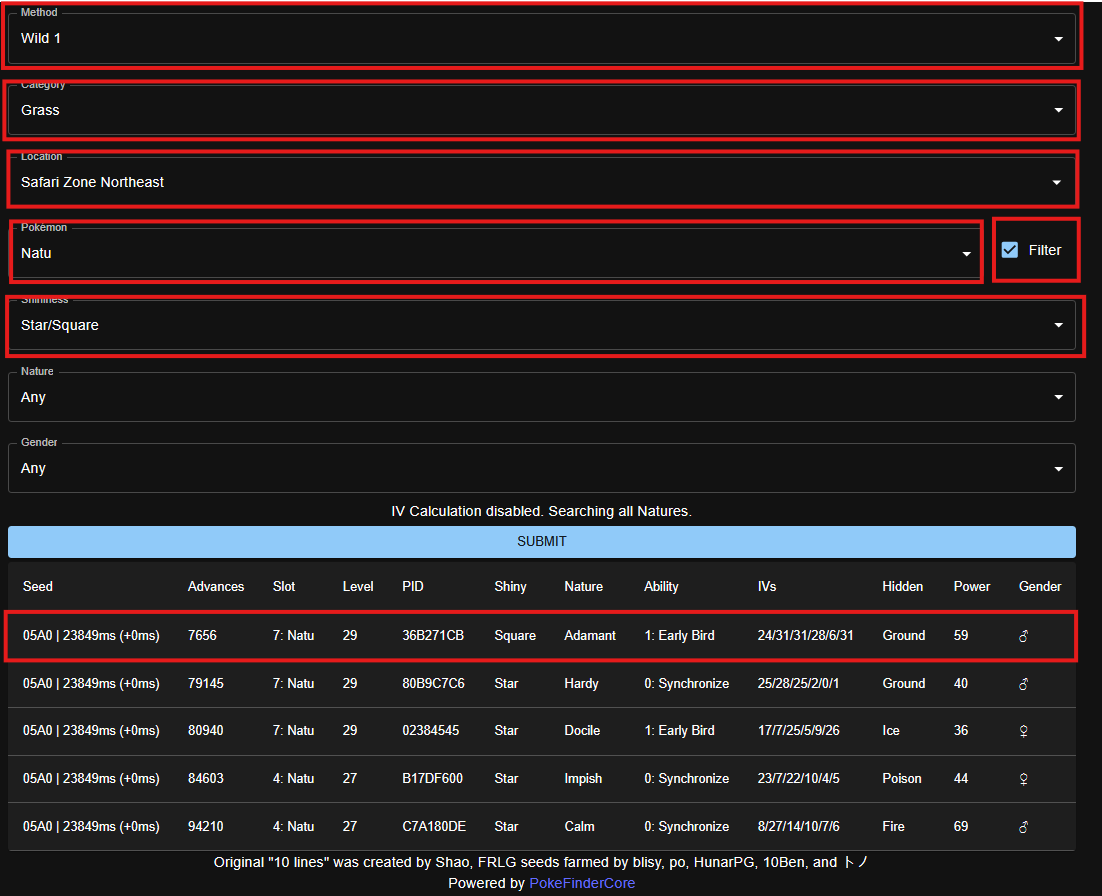Viewport: 1102px width, 896px height.
Task: Click the male gender symbol in the Calm row
Action: point(1024,827)
